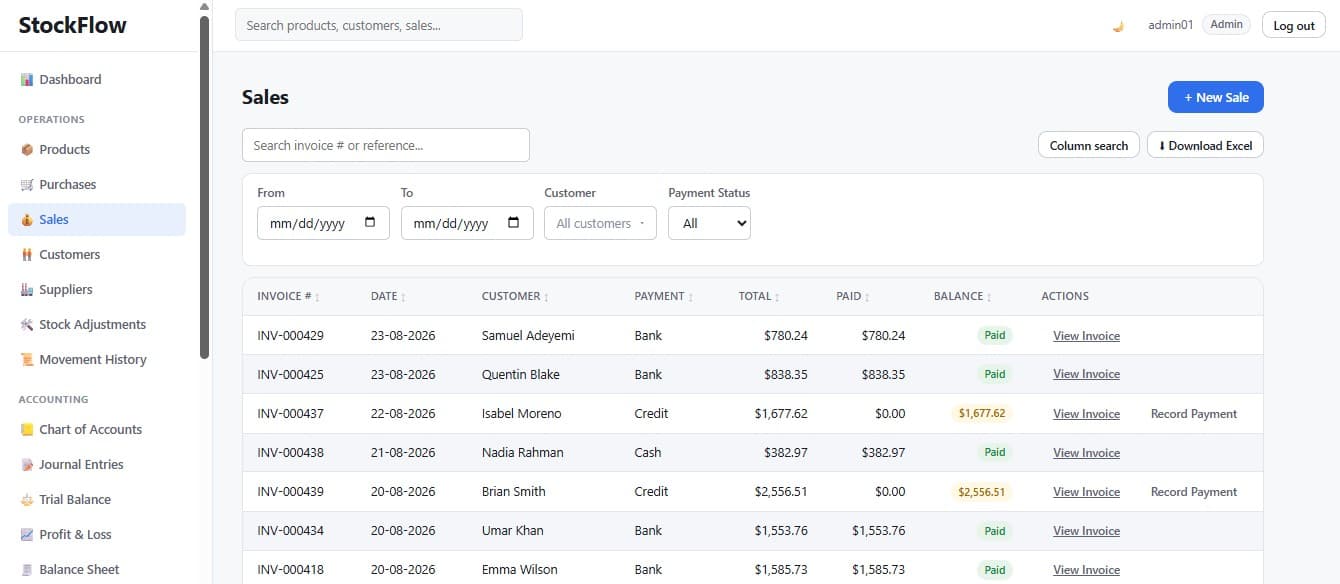Open Journal Entries
1340x584 pixels.
click(x=97, y=465)
